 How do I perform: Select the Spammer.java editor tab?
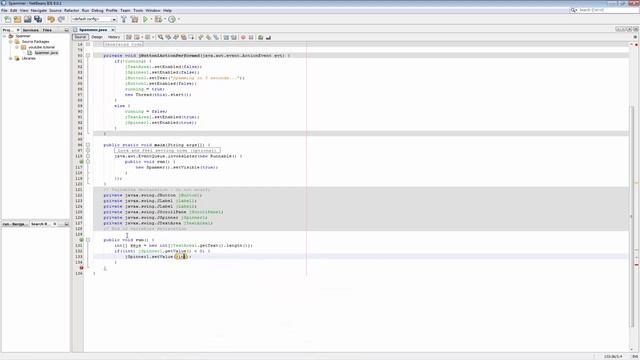[x=93, y=30]
